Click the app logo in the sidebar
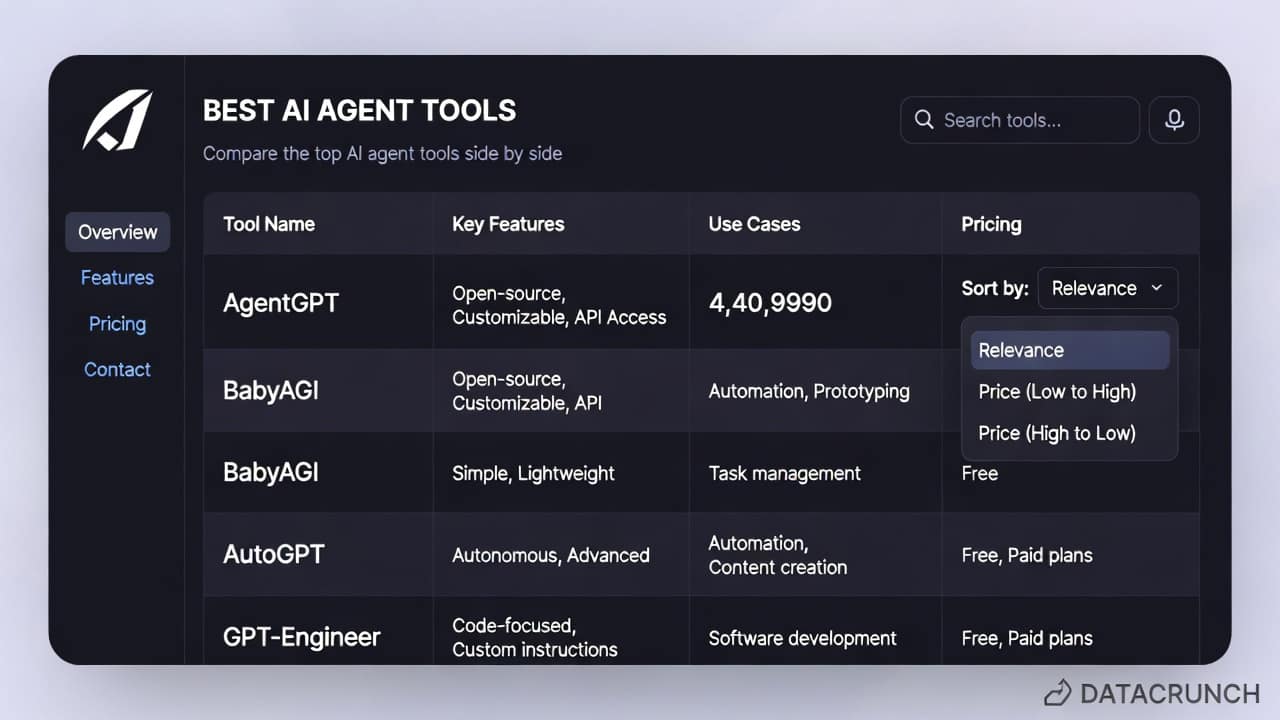This screenshot has width=1280, height=720. point(117,120)
